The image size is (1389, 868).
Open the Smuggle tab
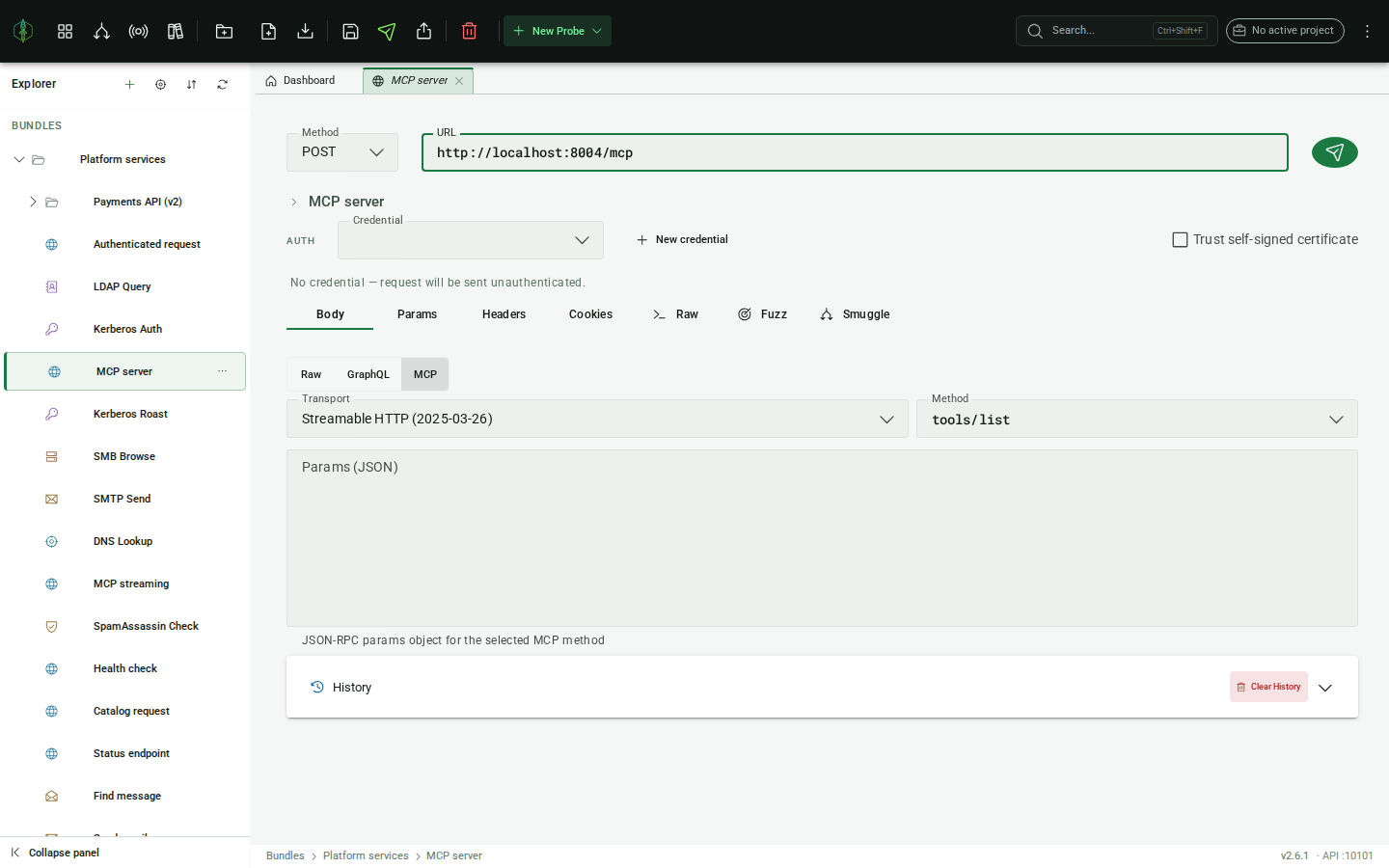coord(855,314)
